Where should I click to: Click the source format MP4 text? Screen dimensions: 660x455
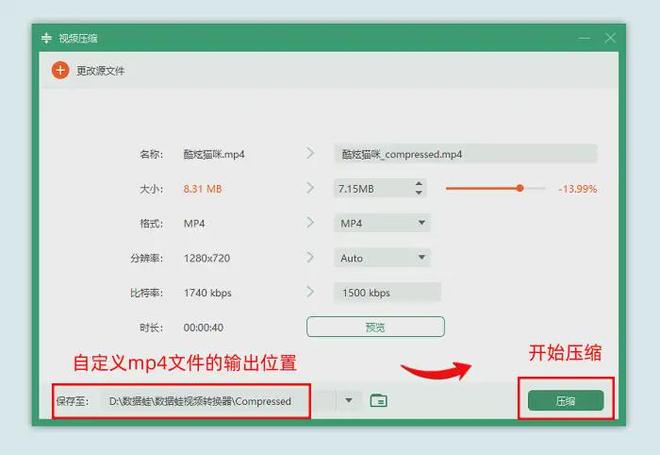pos(194,224)
